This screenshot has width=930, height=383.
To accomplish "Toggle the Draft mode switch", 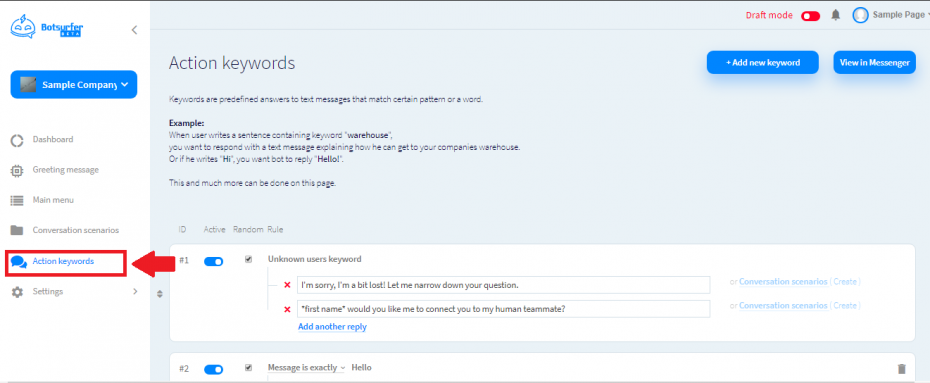I will (x=810, y=16).
